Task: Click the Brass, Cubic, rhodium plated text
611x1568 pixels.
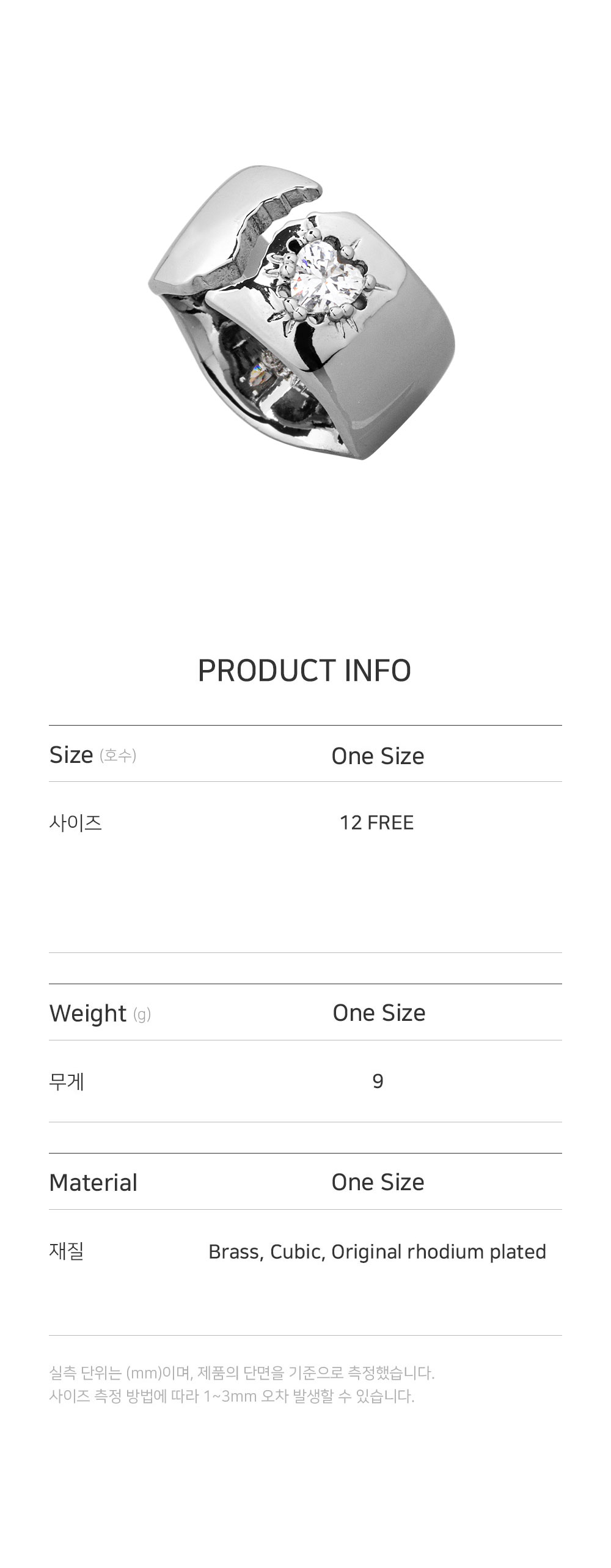Action: tap(377, 1251)
